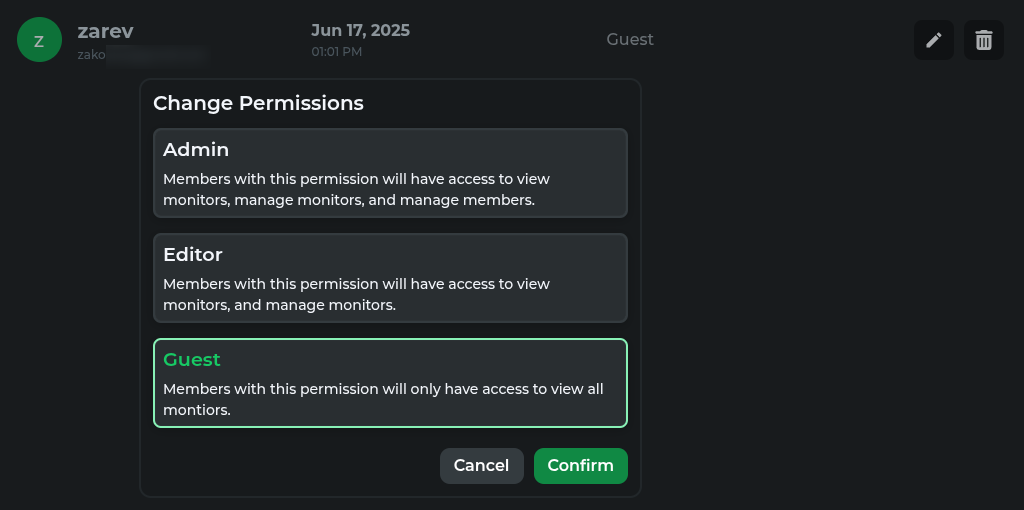This screenshot has height=510, width=1024.
Task: Click the zarev member name
Action: (106, 31)
